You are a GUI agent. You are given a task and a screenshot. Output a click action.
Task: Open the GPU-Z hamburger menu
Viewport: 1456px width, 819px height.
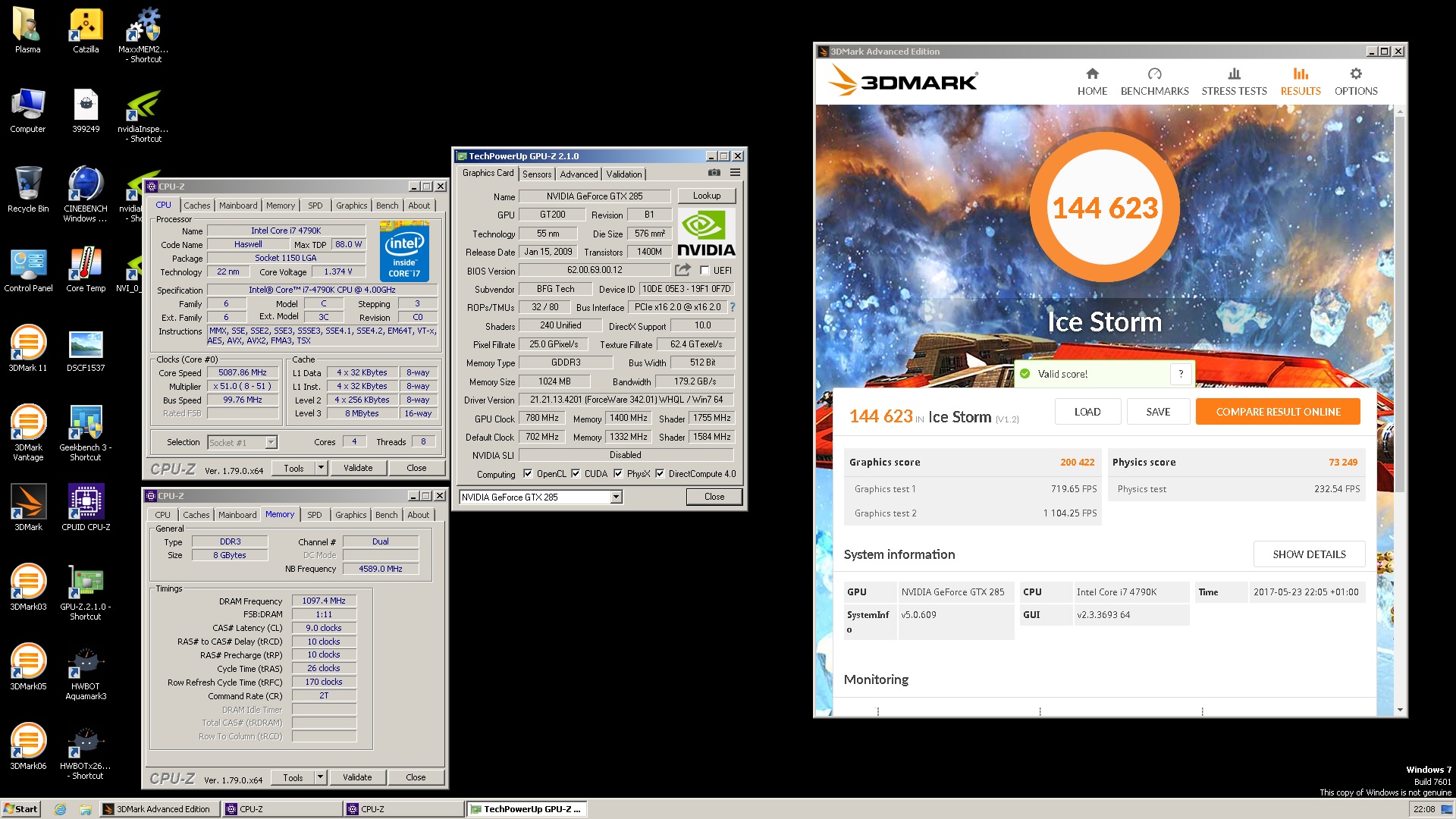pos(735,173)
